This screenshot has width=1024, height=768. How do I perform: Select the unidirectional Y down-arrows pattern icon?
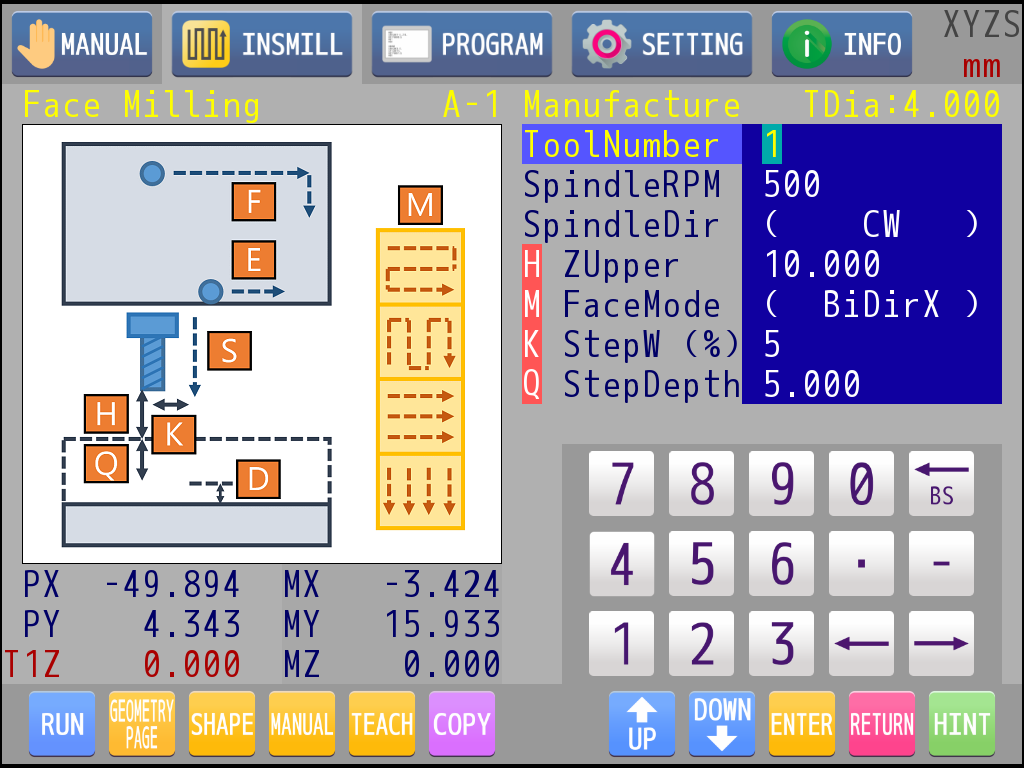coord(420,491)
